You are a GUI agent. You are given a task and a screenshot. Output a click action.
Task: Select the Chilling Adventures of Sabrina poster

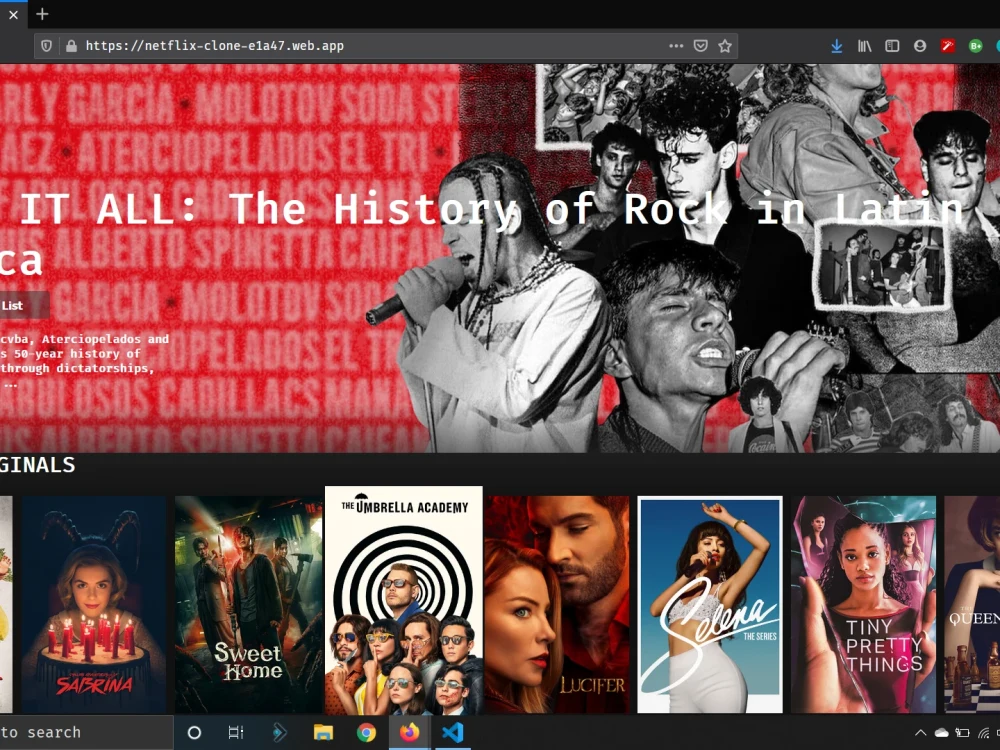[94, 605]
